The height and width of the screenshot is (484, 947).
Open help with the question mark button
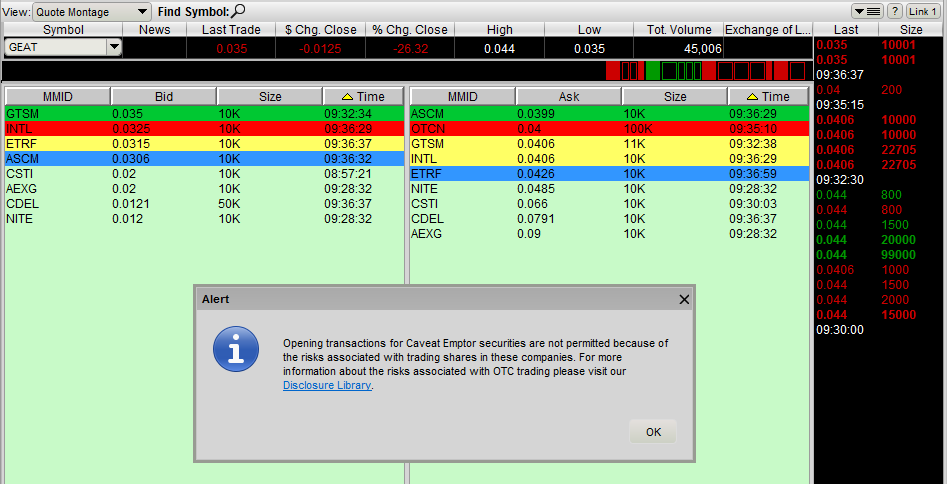tap(895, 11)
